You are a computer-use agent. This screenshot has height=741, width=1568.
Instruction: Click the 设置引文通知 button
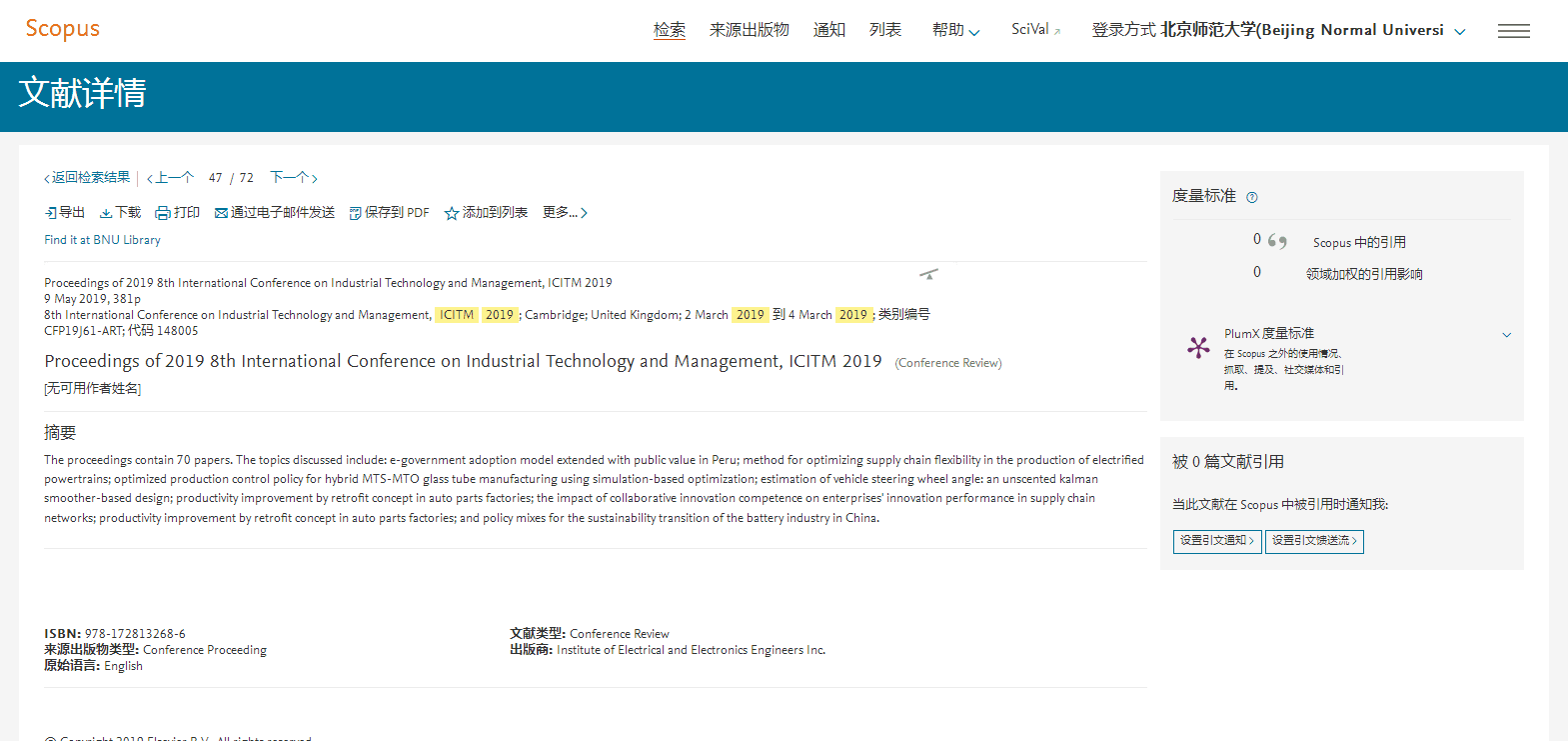coord(1217,541)
